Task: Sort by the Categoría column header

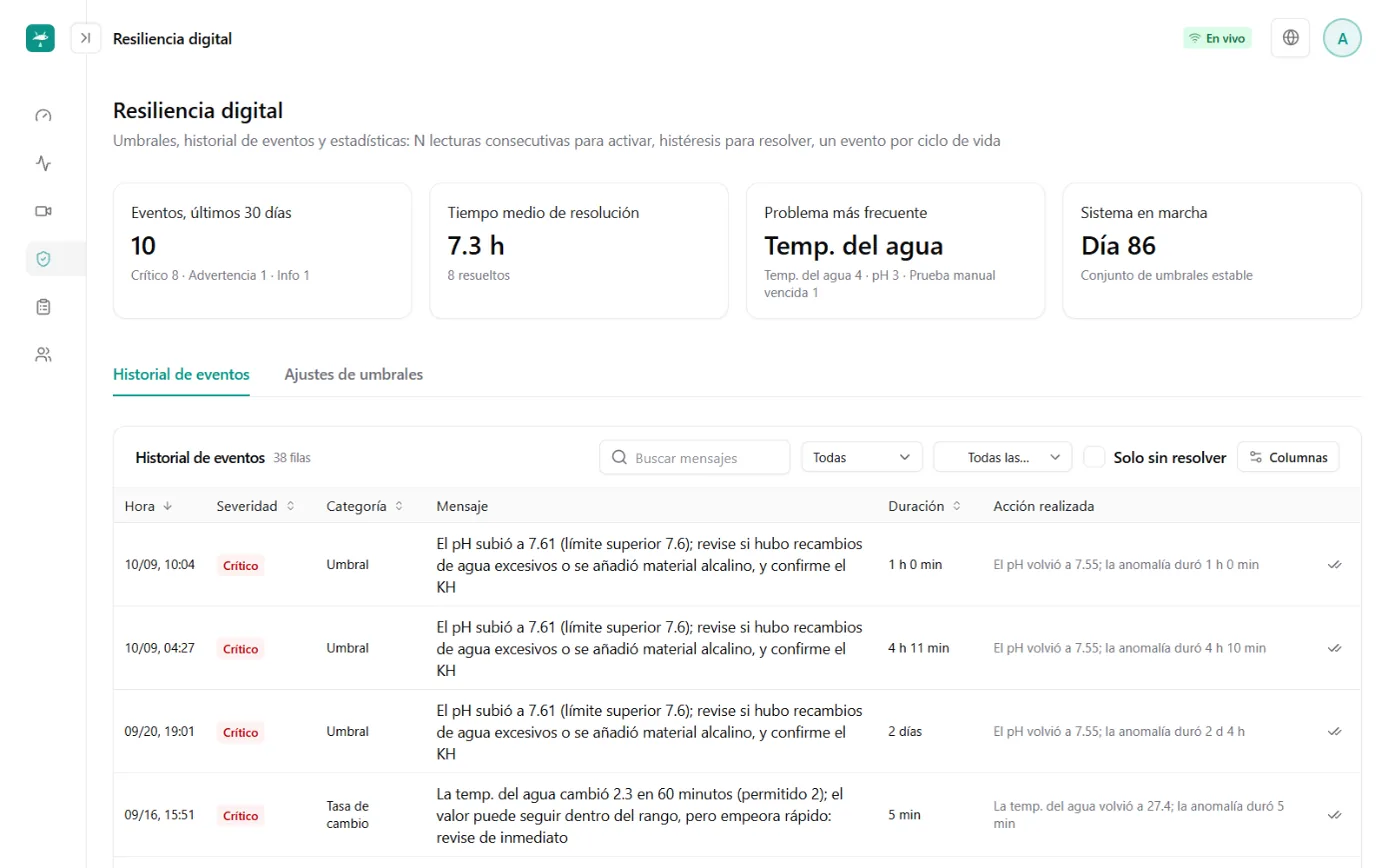Action: point(365,506)
